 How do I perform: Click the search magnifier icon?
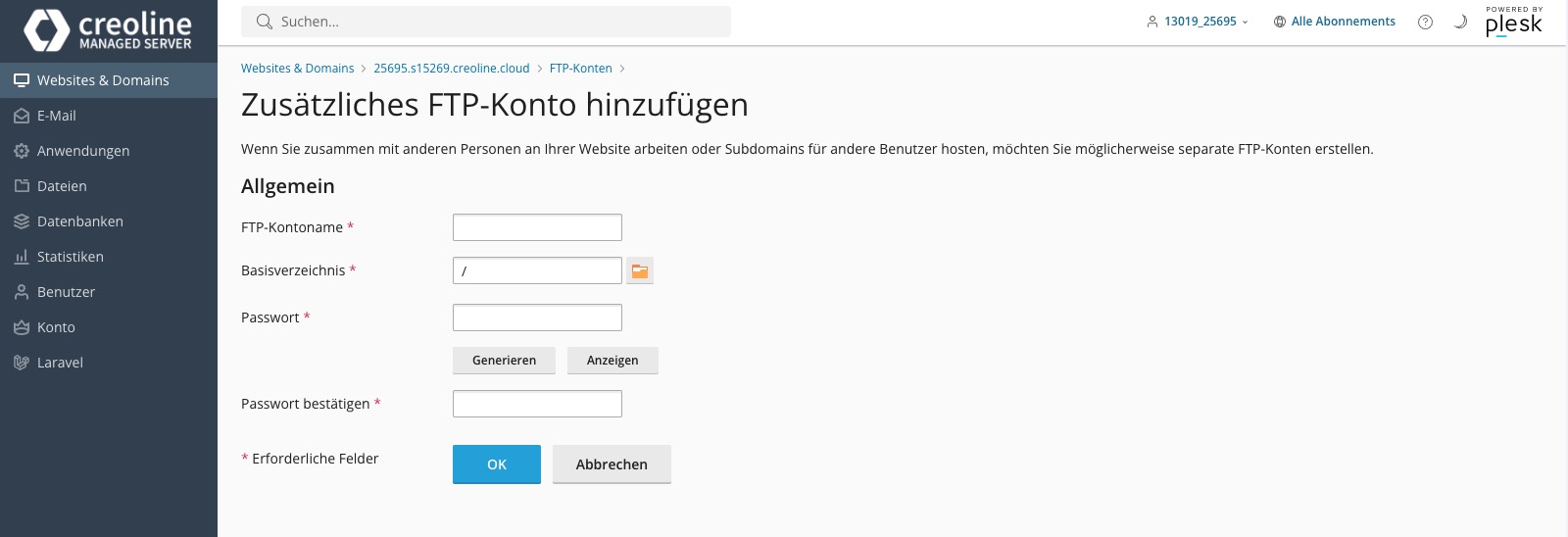point(265,22)
